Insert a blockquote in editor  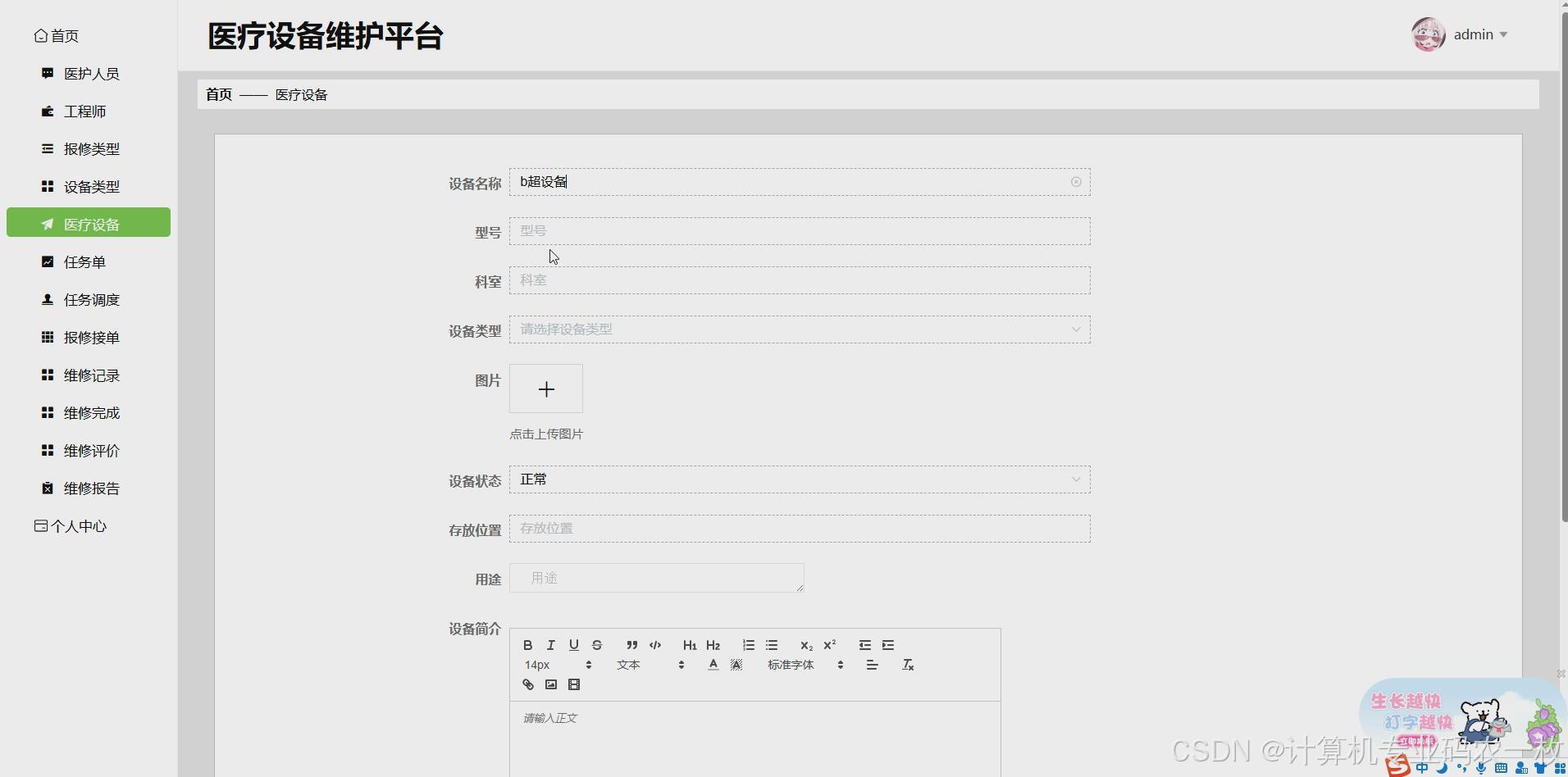click(x=631, y=645)
